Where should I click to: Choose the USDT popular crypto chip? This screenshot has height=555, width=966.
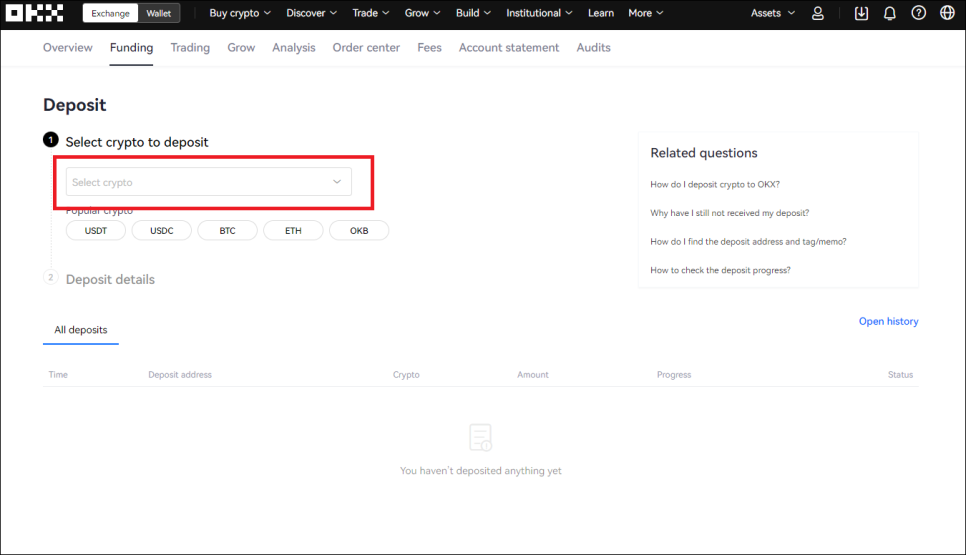95,230
